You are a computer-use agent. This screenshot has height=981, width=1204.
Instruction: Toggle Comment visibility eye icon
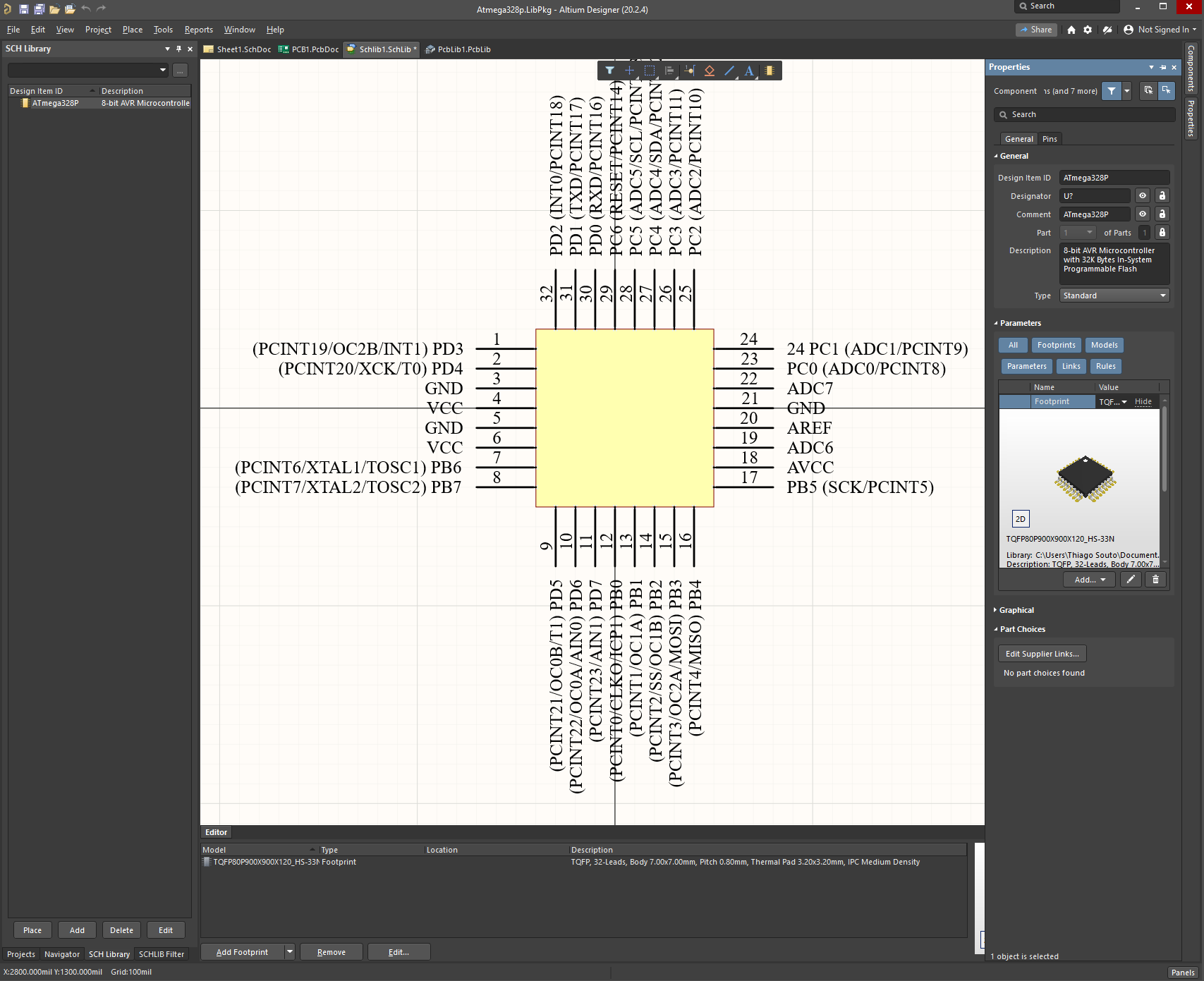tap(1143, 214)
